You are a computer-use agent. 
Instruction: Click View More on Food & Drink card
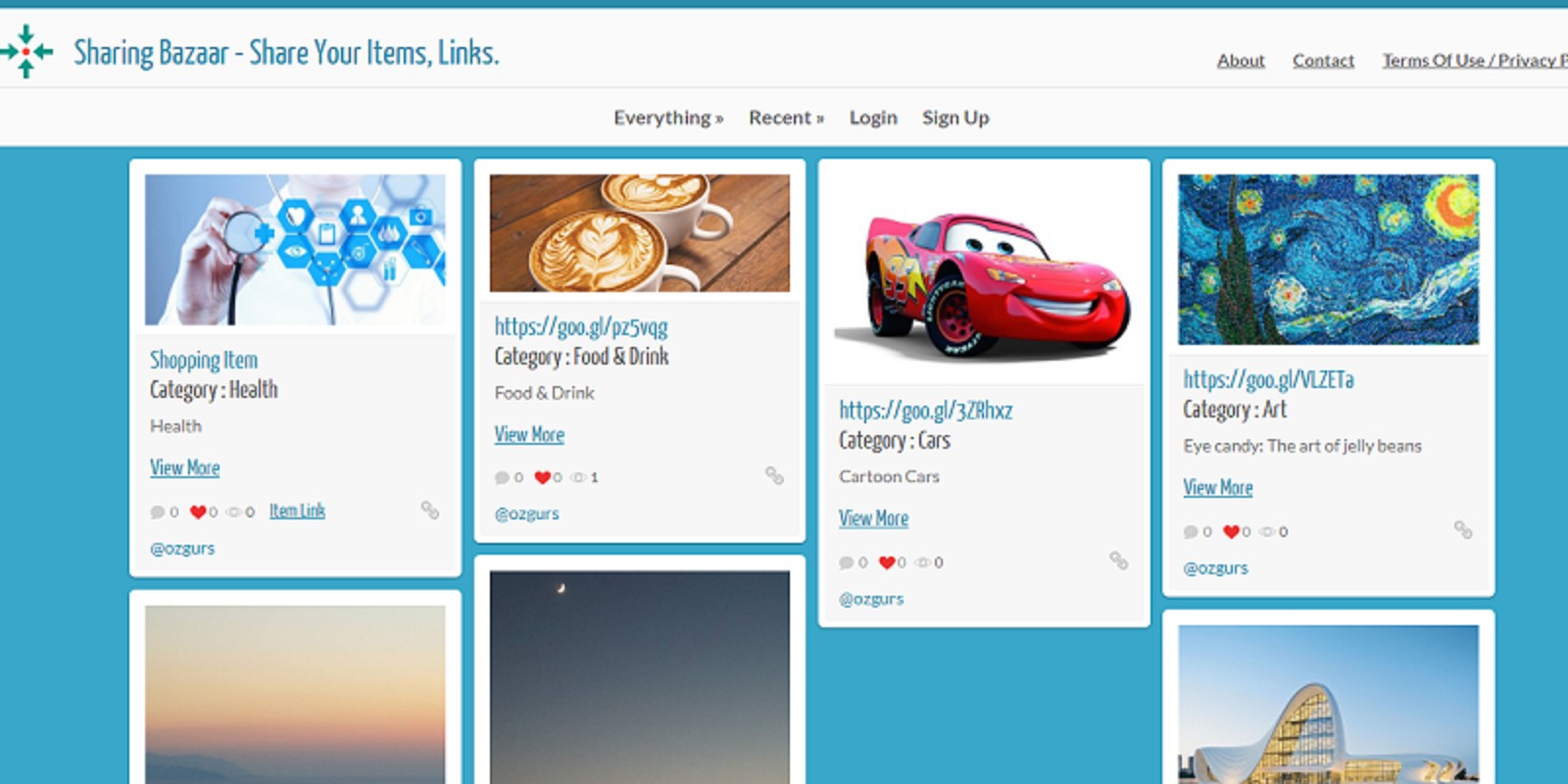point(529,434)
